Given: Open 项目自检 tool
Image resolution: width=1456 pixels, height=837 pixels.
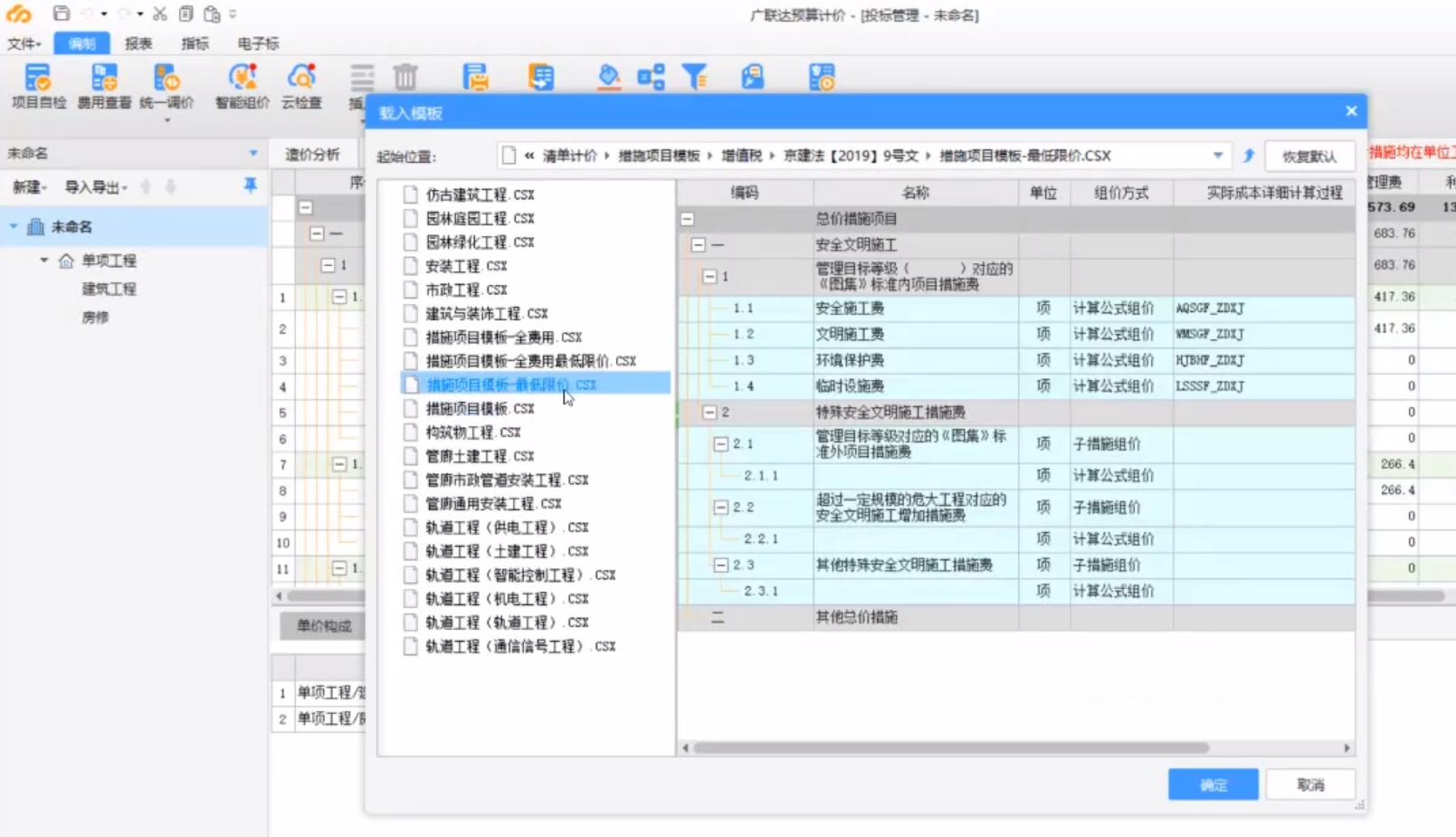Looking at the screenshot, I should (x=39, y=87).
